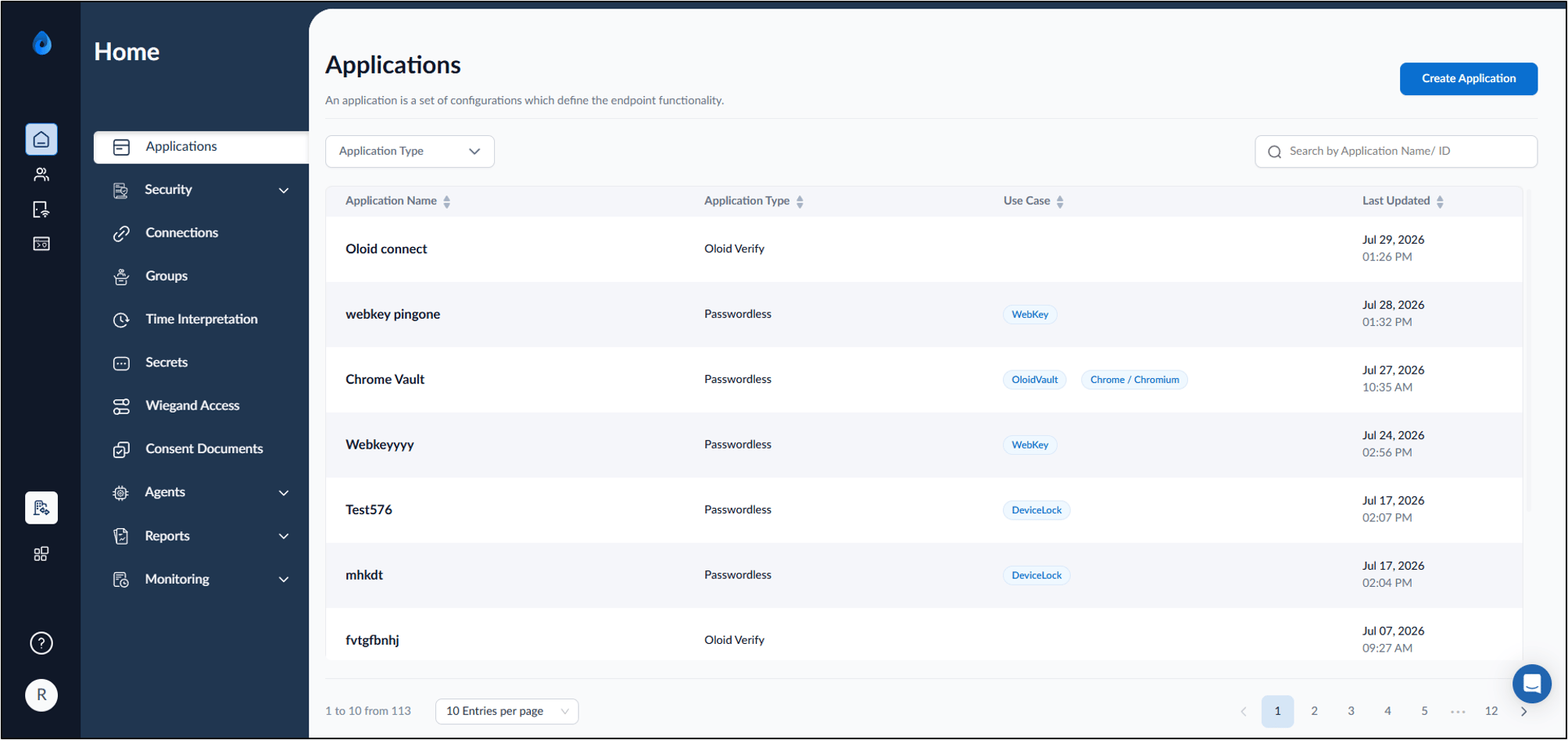Sort by Application Name column arrows
Viewport: 1568px width, 740px height.
click(x=447, y=202)
